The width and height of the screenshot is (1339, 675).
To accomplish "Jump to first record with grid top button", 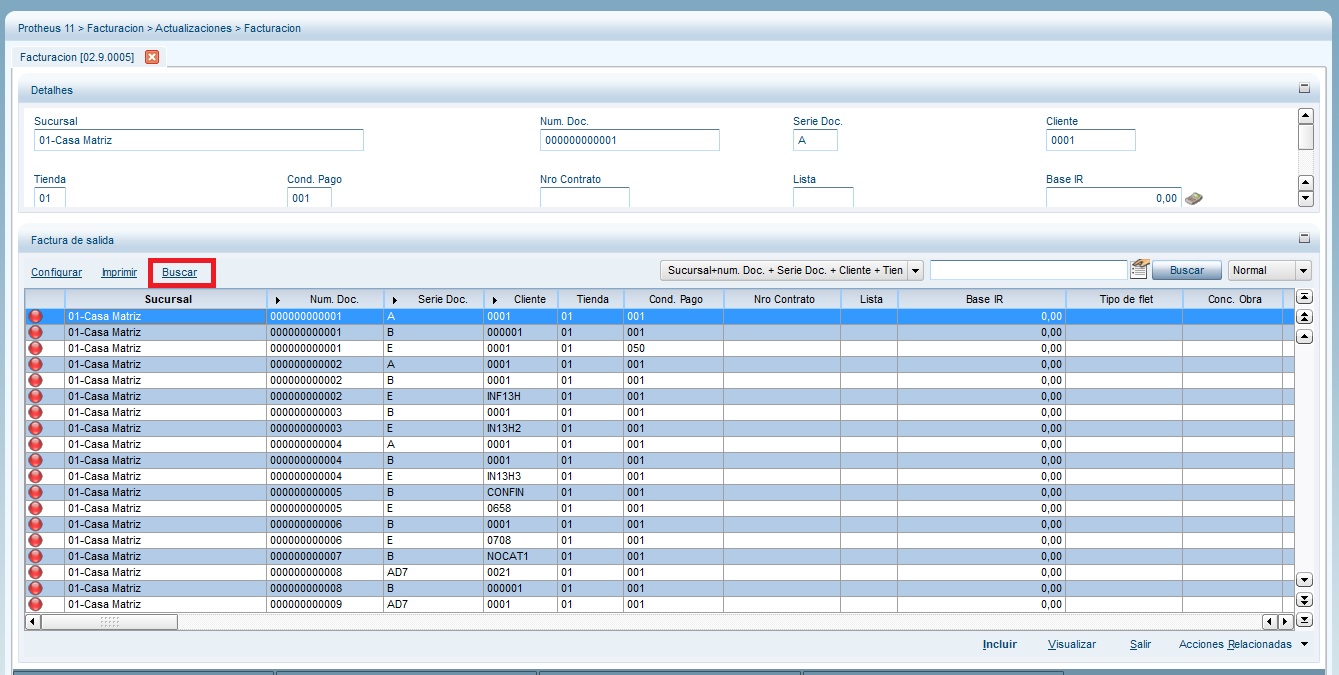I will click(x=1304, y=297).
